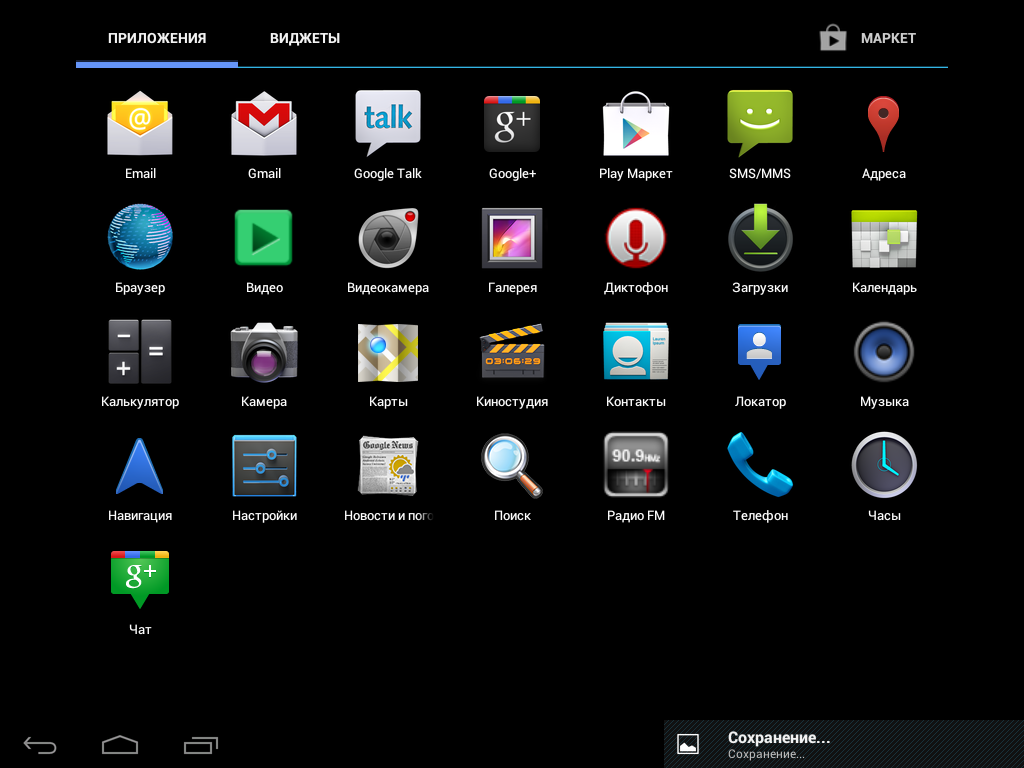Open the Видеокамера app
This screenshot has height=768, width=1024.
coord(388,249)
